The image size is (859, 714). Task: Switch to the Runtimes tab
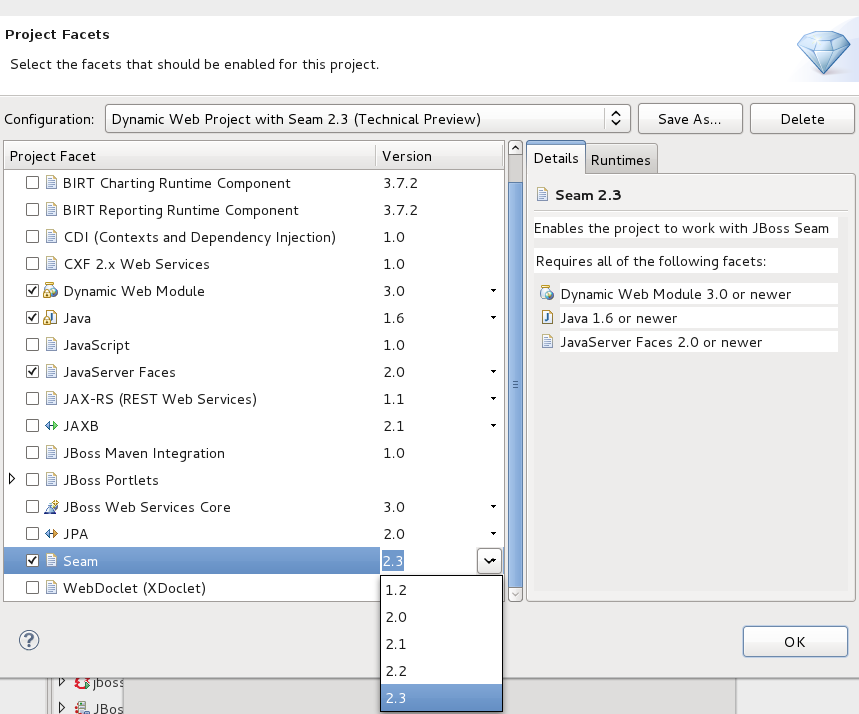[x=621, y=159]
